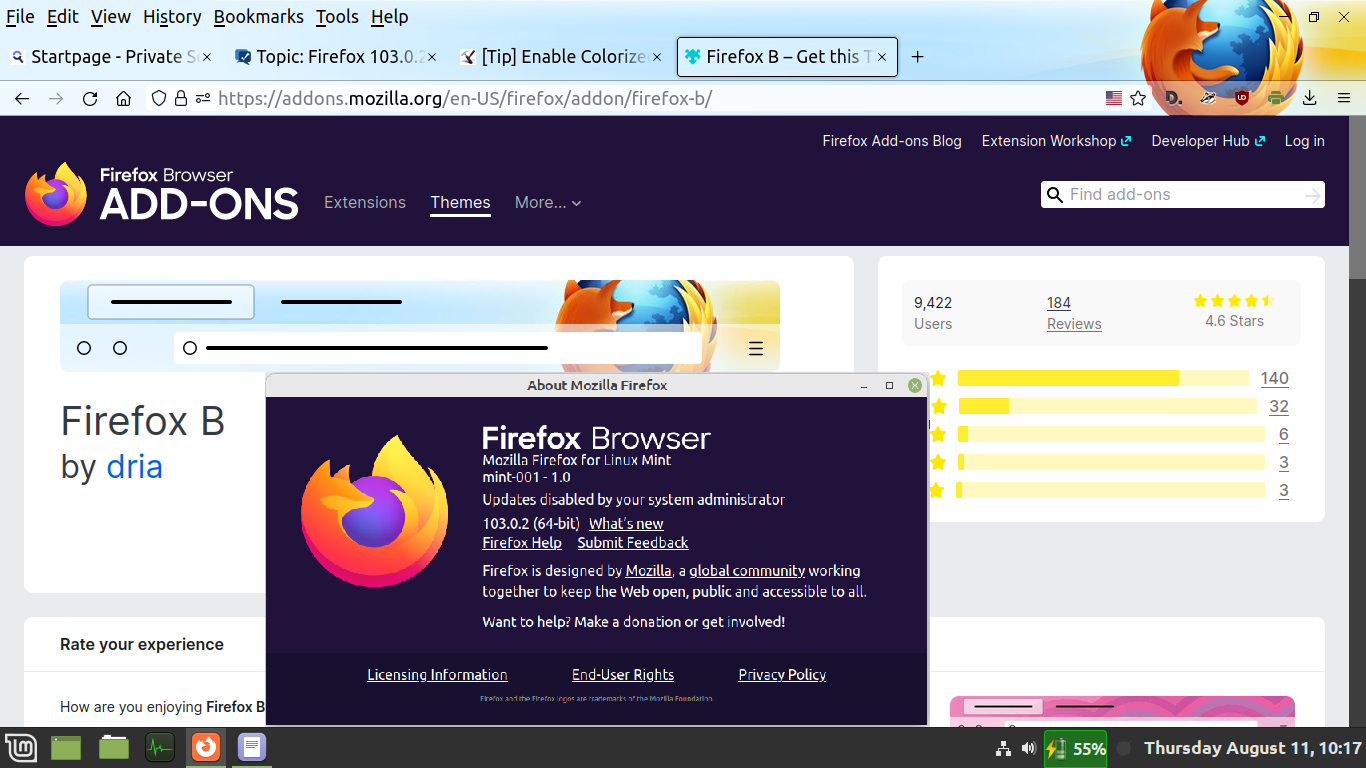The width and height of the screenshot is (1366, 768).
Task: Open the Downloads panel
Action: click(1310, 98)
